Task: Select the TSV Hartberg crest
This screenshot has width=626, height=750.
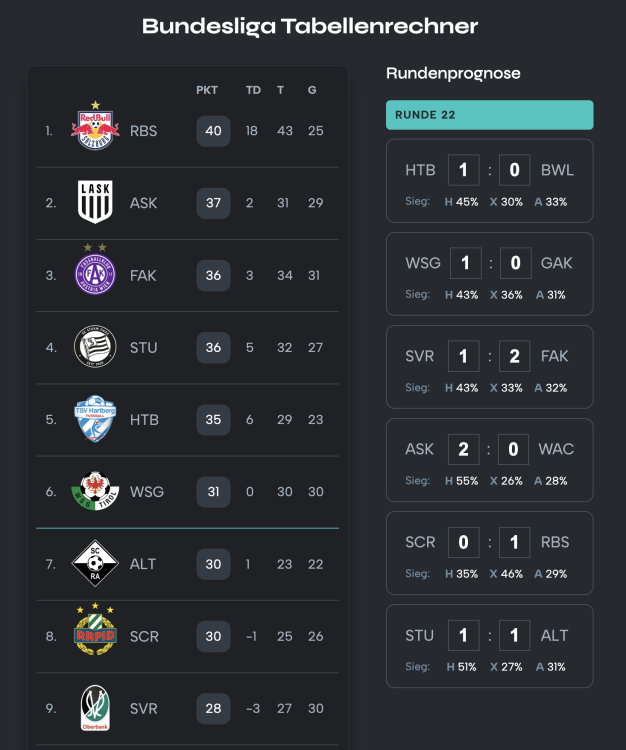Action: coord(96,420)
